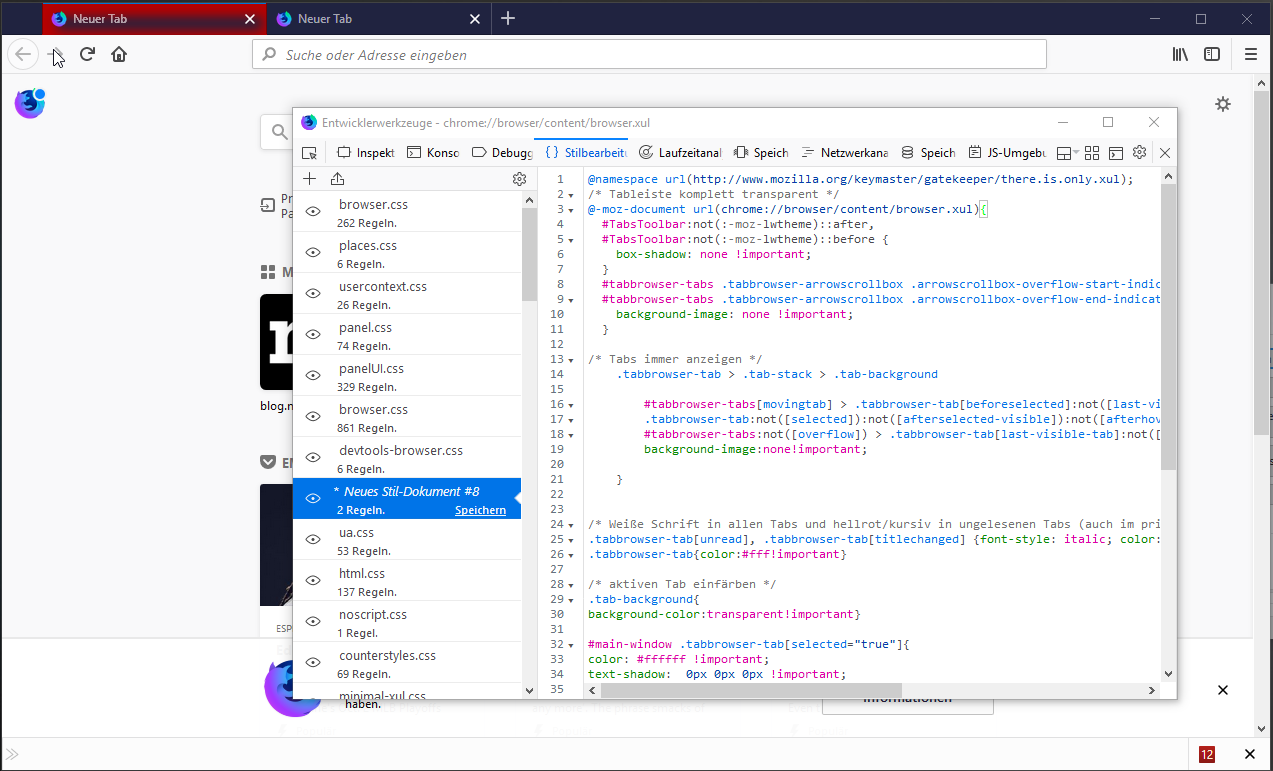Hide the panelUI.css stylesheet via eye icon

click(x=313, y=376)
